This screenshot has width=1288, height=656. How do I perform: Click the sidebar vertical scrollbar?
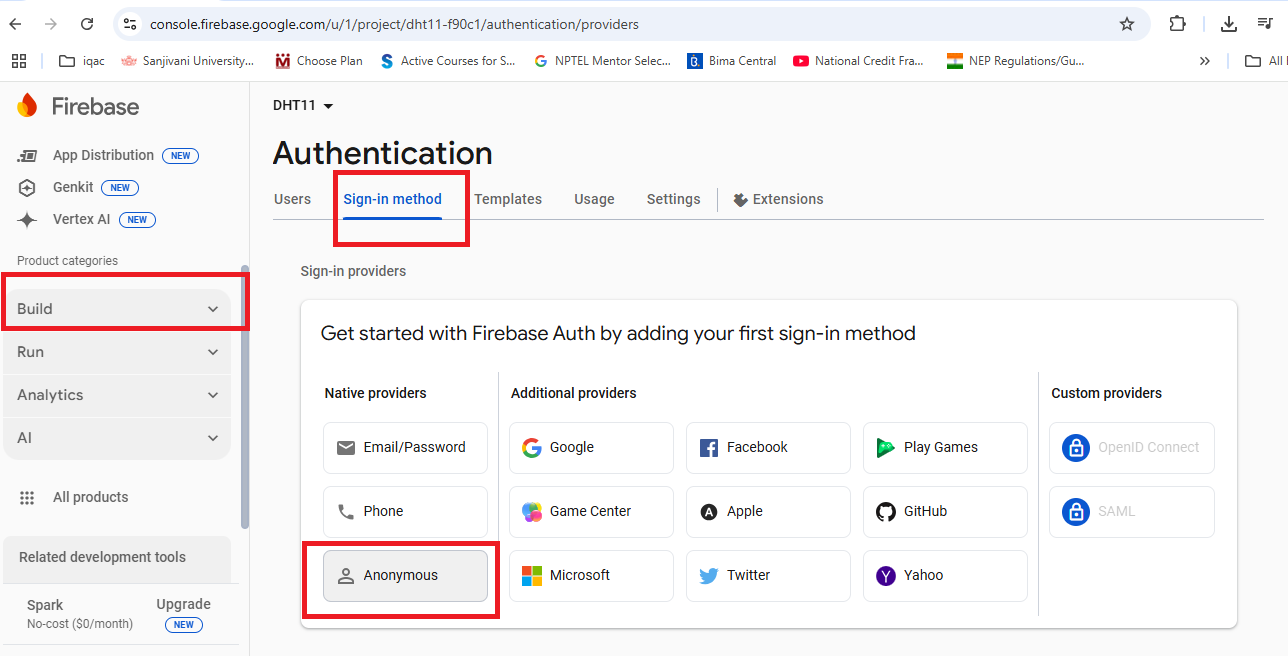point(245,396)
